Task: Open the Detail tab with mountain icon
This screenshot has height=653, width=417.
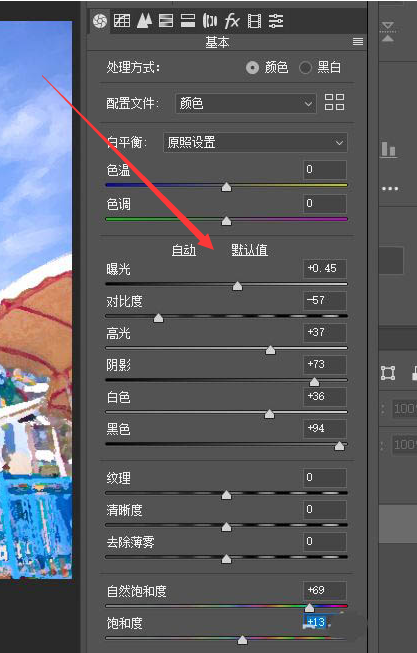Action: click(144, 20)
